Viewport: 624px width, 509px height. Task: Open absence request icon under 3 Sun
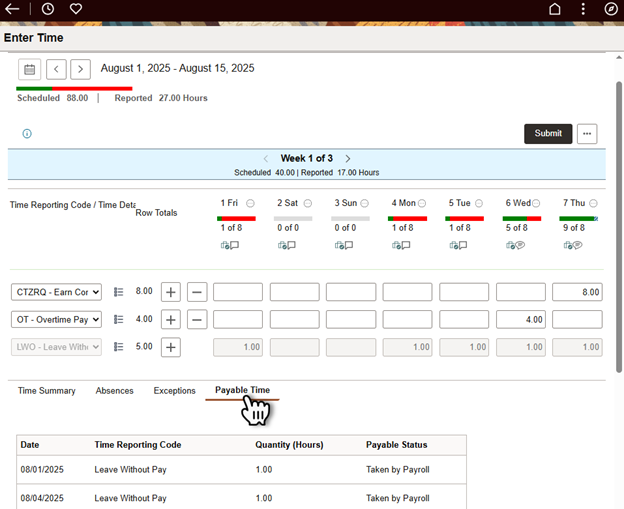339,245
